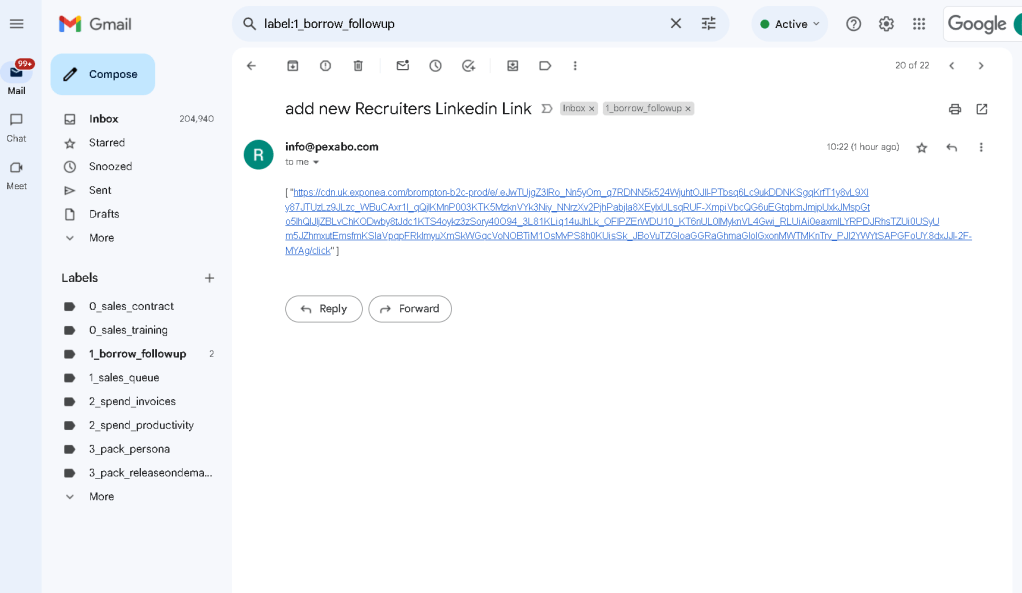1022x593 pixels.
Task: Open the Settings gear icon
Action: (886, 24)
